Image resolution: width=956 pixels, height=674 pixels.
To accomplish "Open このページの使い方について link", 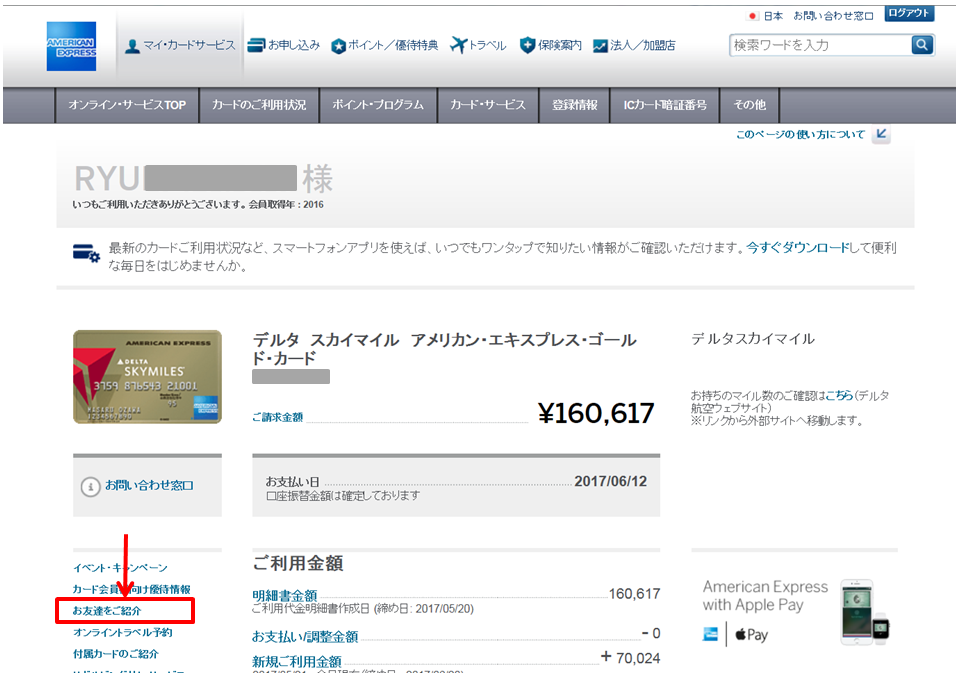I will click(x=801, y=135).
